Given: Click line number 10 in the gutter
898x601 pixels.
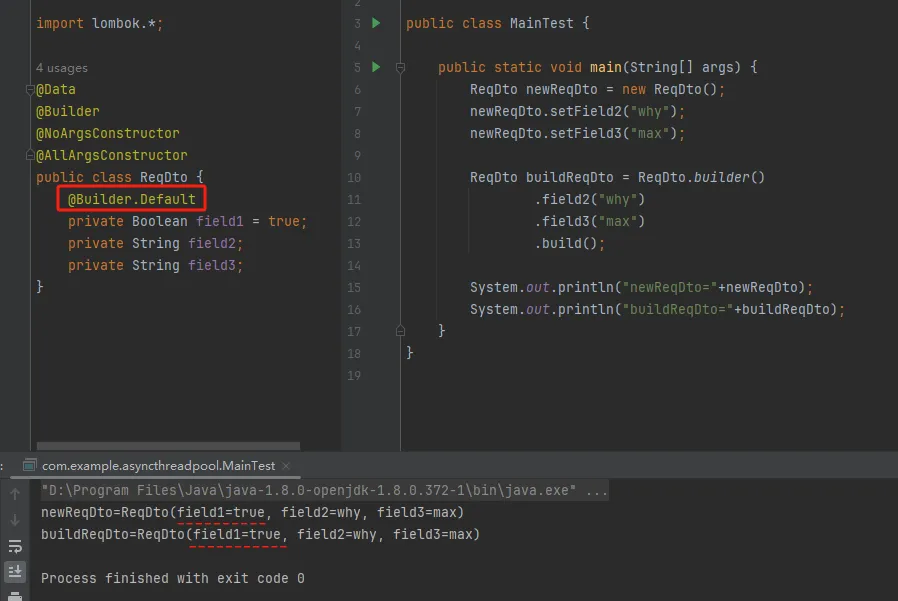Looking at the screenshot, I should click(x=354, y=178).
